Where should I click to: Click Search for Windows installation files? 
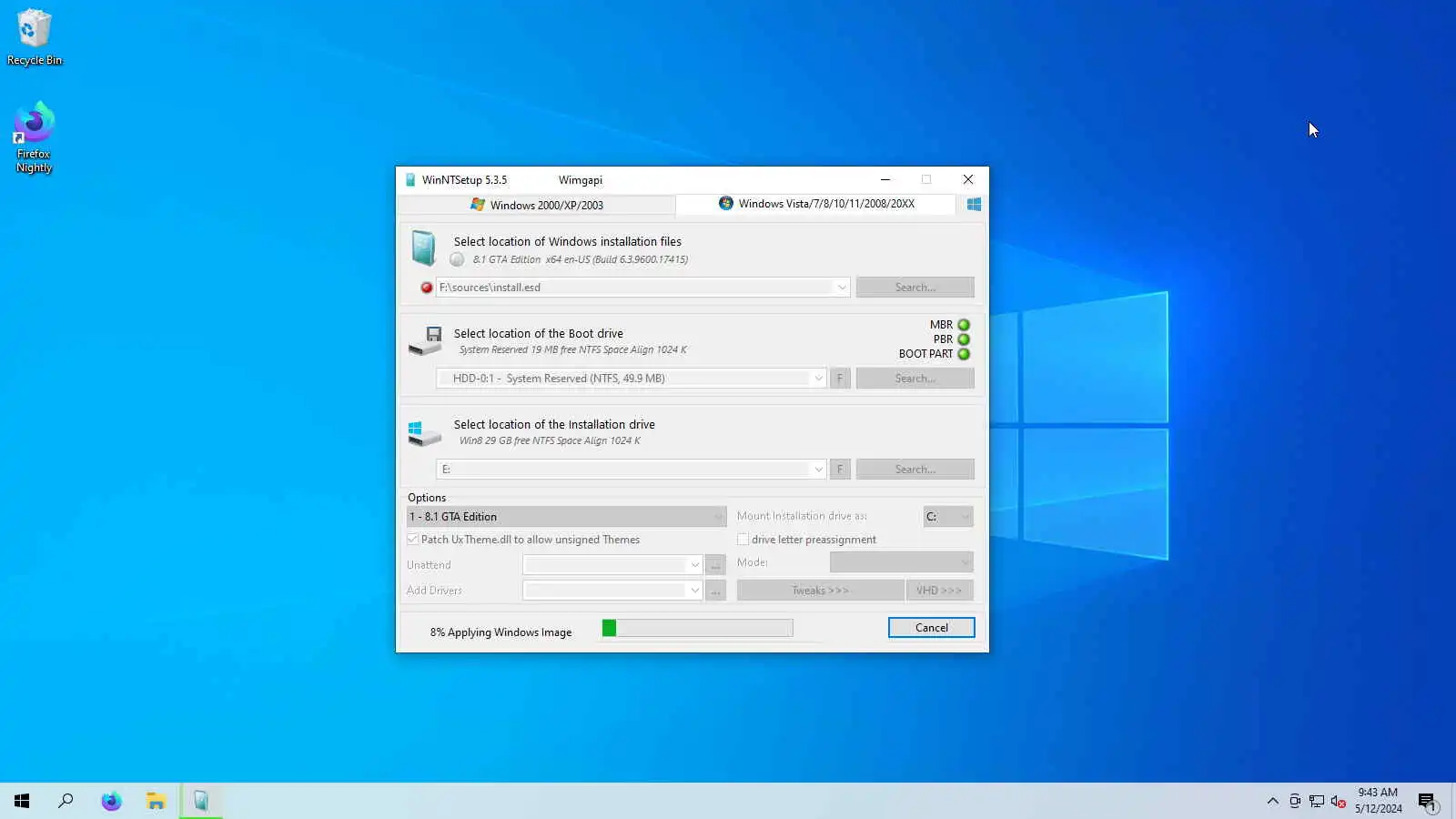tap(915, 288)
